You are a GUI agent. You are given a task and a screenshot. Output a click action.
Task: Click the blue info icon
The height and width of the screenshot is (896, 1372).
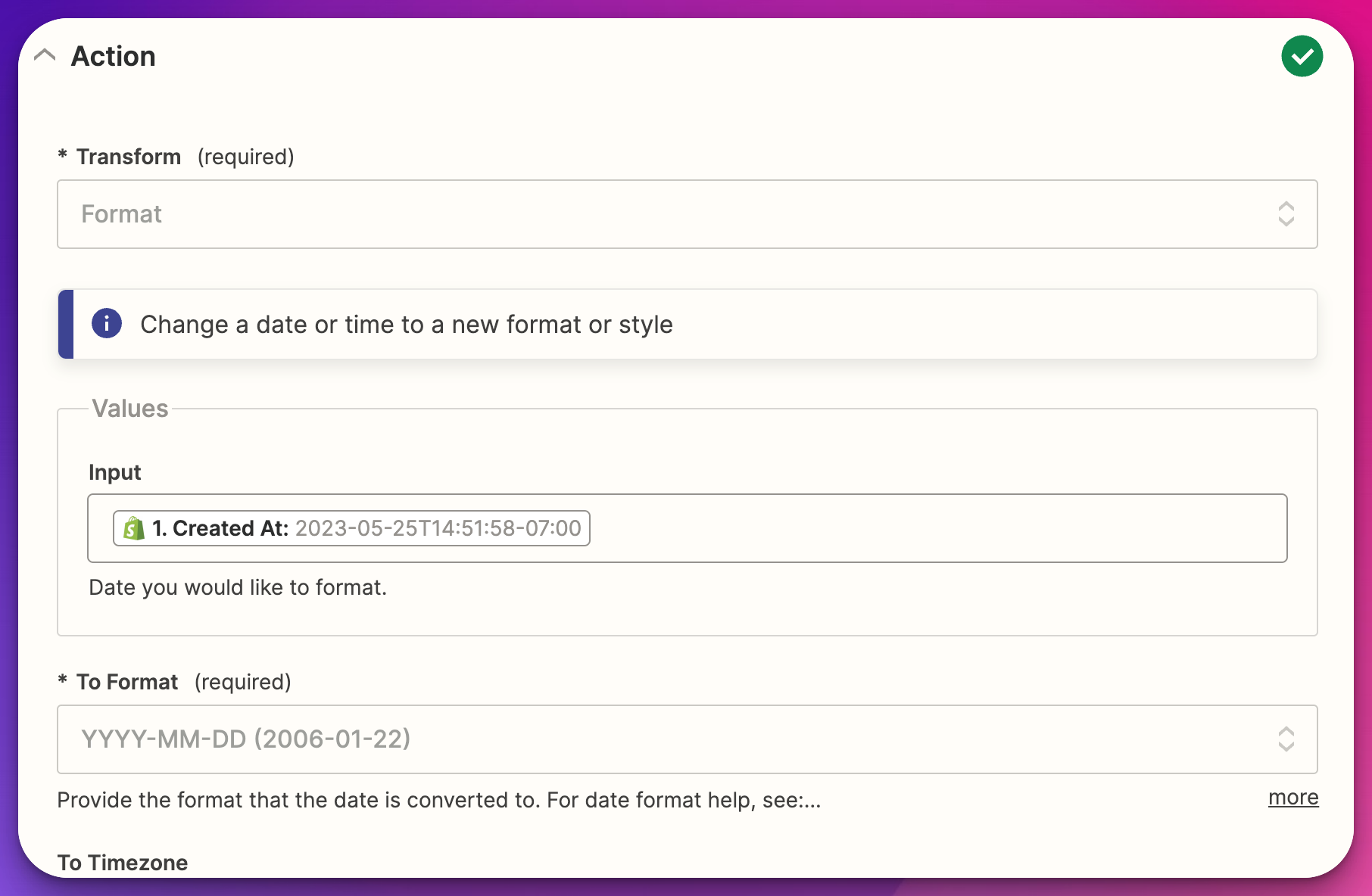click(x=107, y=324)
